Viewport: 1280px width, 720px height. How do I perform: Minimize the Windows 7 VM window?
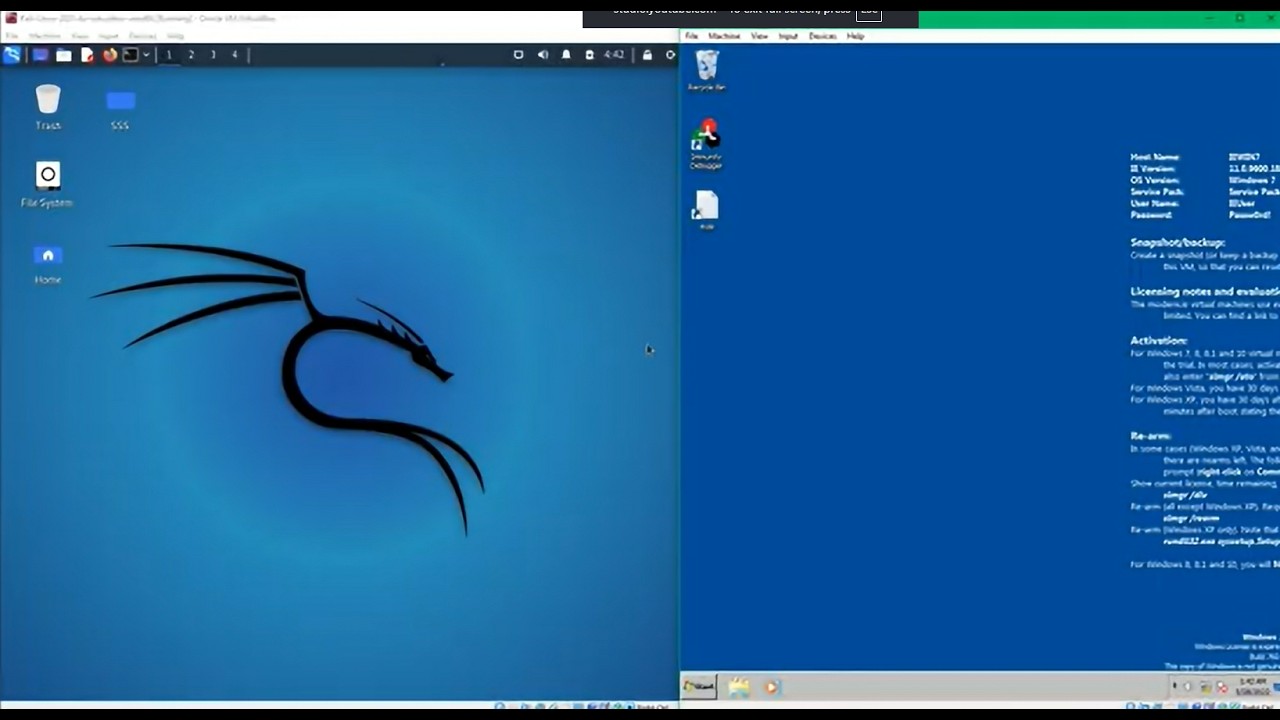(x=1208, y=19)
